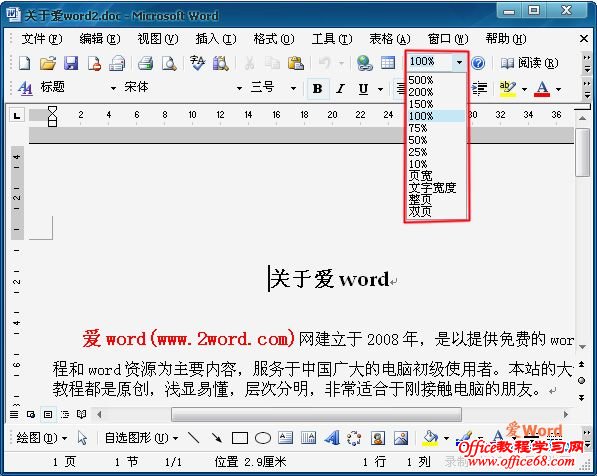Open Print Preview magnifier icon
The image size is (597, 476).
point(169,63)
